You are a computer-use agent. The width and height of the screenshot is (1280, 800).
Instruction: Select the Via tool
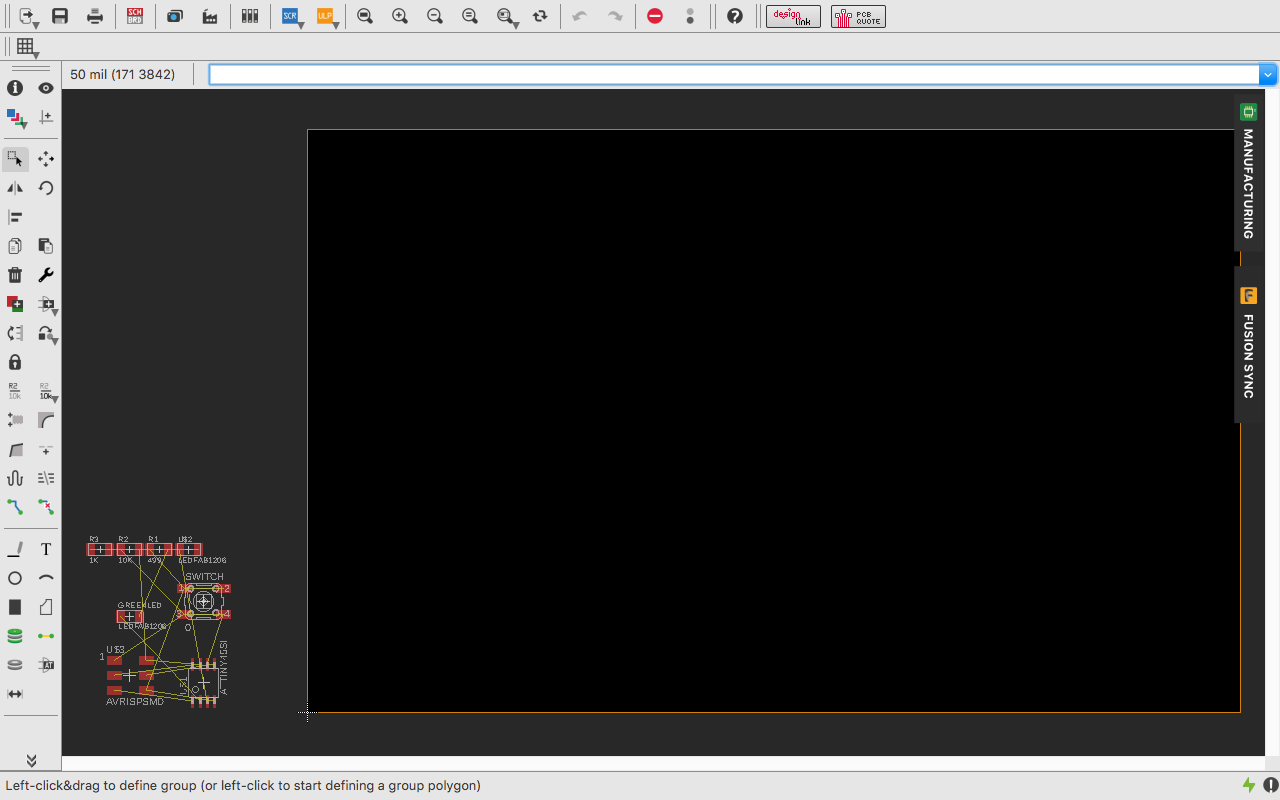tap(15, 636)
